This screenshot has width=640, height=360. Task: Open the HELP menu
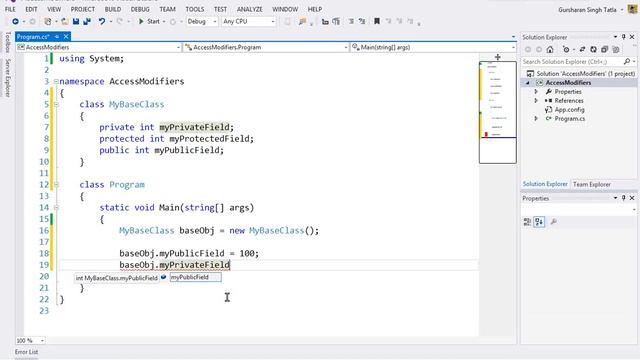point(315,9)
